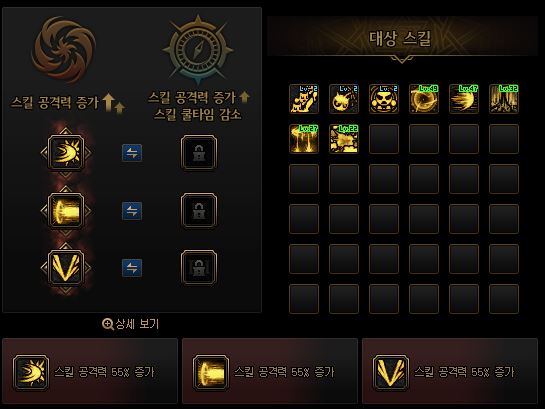Select the compass cooldown reduction emblem

click(198, 50)
